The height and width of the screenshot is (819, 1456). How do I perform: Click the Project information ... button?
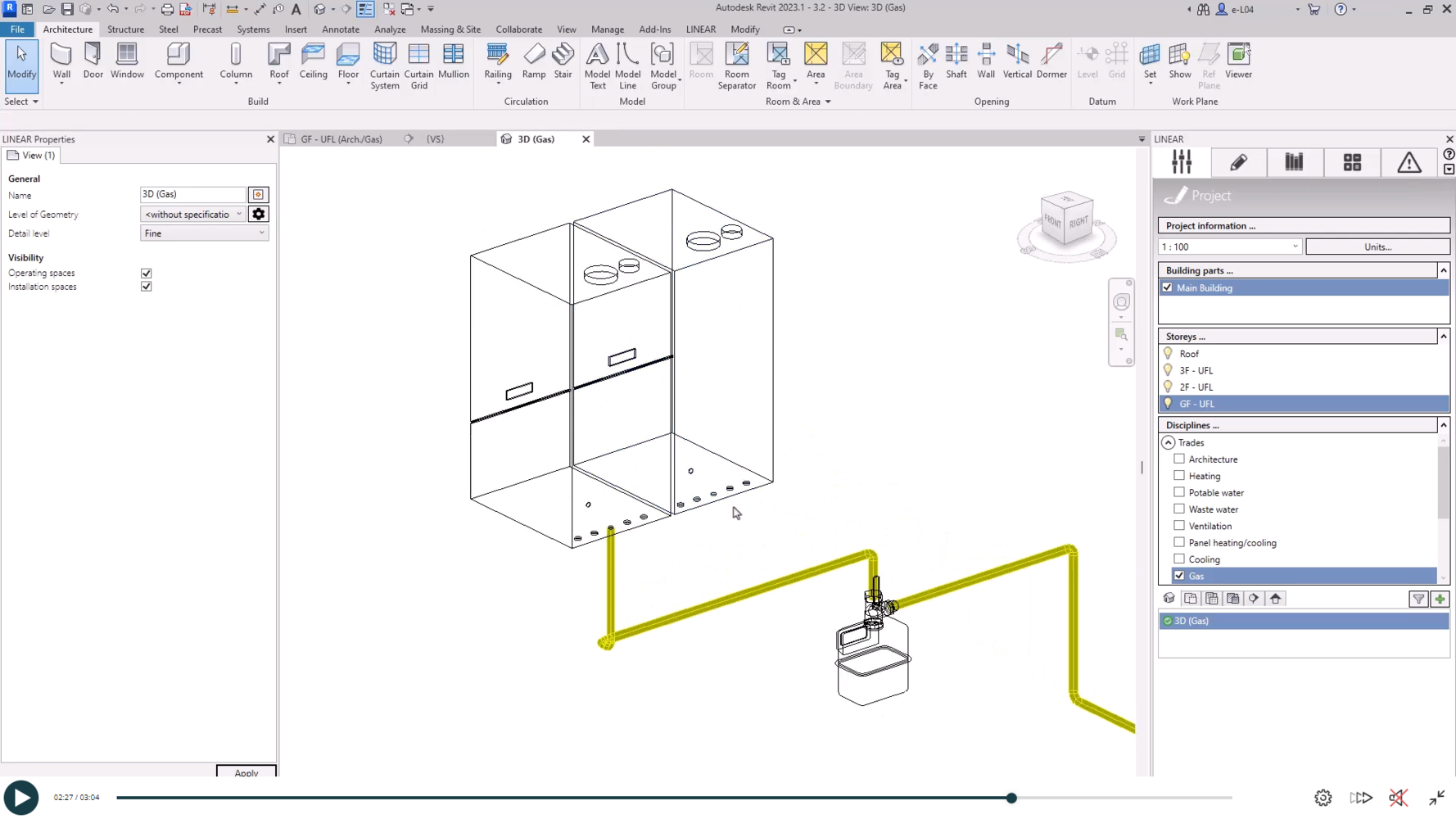[x=1303, y=226]
